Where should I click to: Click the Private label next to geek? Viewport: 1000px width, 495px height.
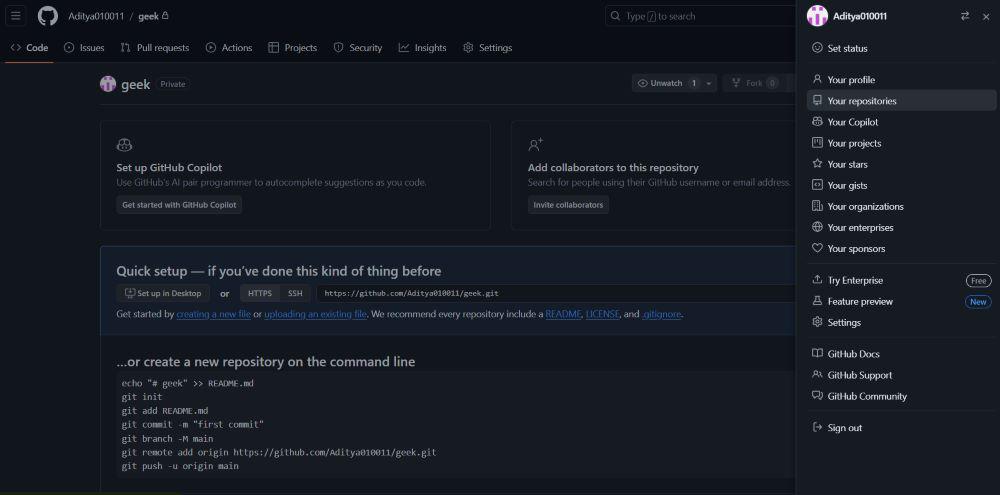click(x=172, y=84)
